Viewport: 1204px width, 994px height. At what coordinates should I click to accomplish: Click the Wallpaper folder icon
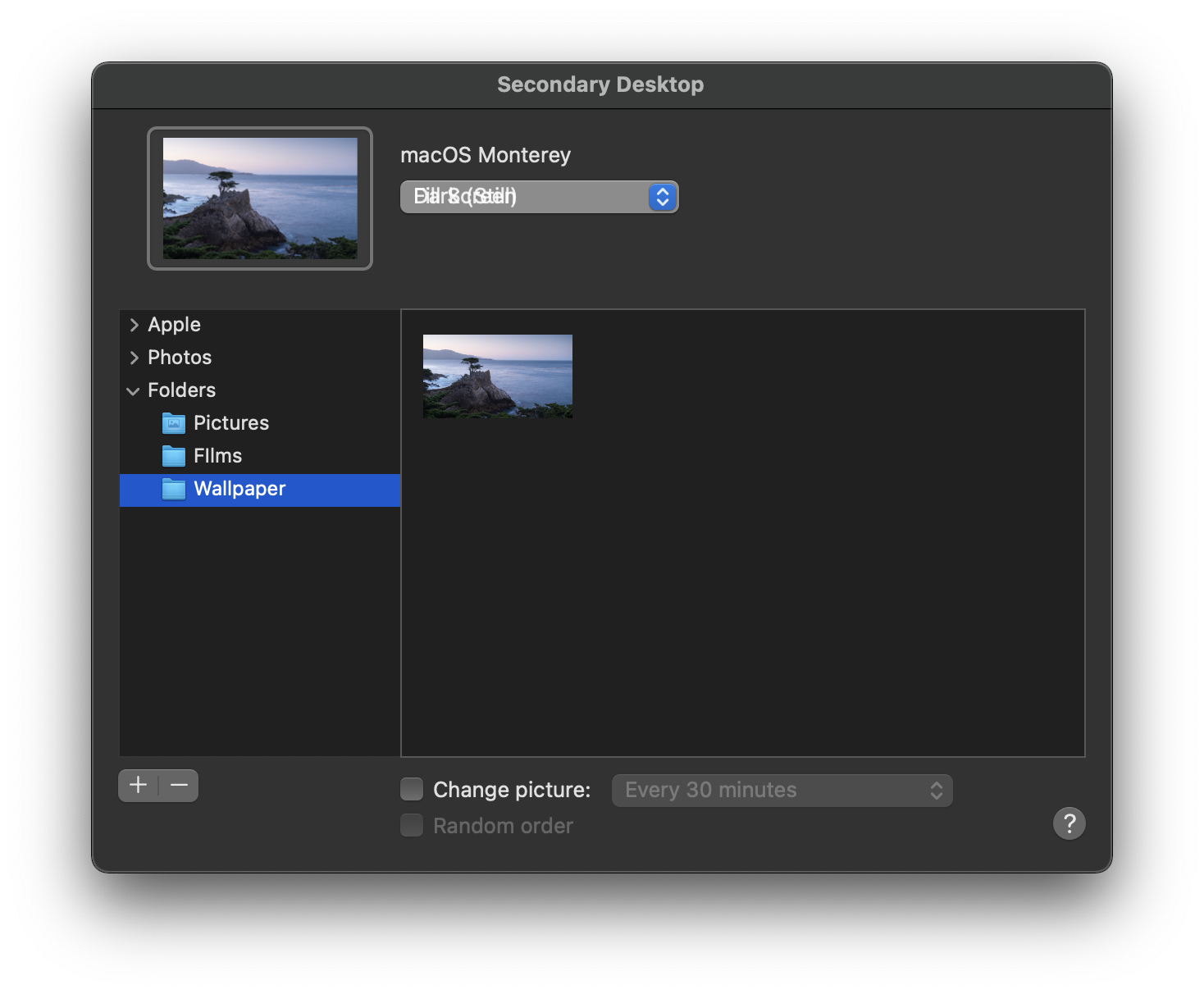[x=174, y=489]
